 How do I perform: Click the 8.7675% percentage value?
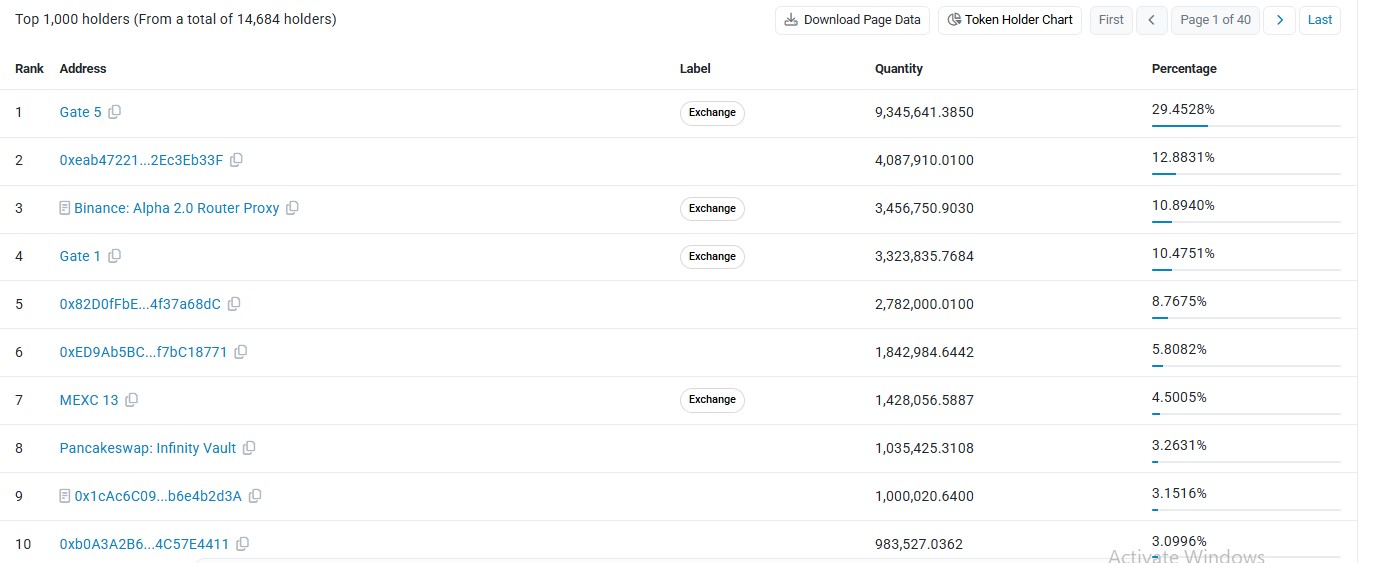[x=1179, y=301]
